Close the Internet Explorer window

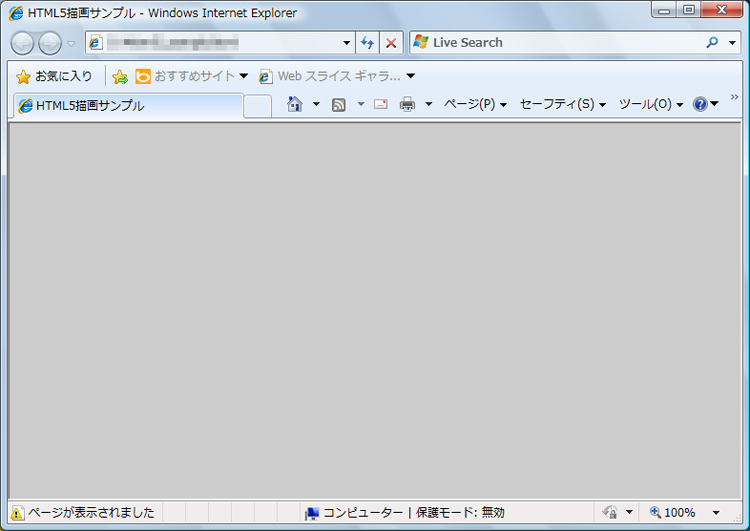tap(722, 10)
